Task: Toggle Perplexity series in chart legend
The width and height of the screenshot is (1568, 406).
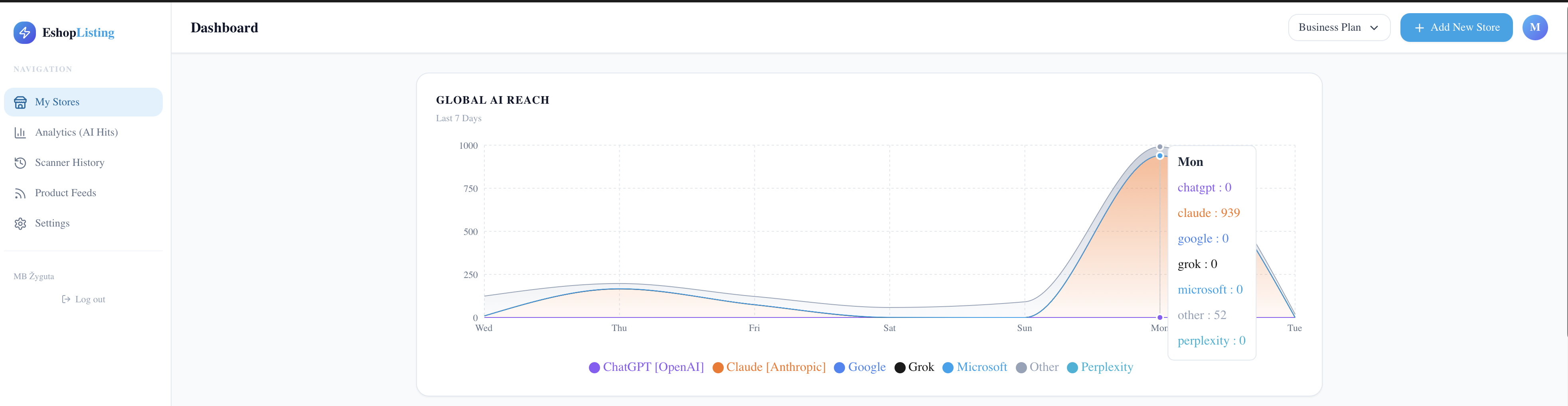Action: [x=1100, y=367]
